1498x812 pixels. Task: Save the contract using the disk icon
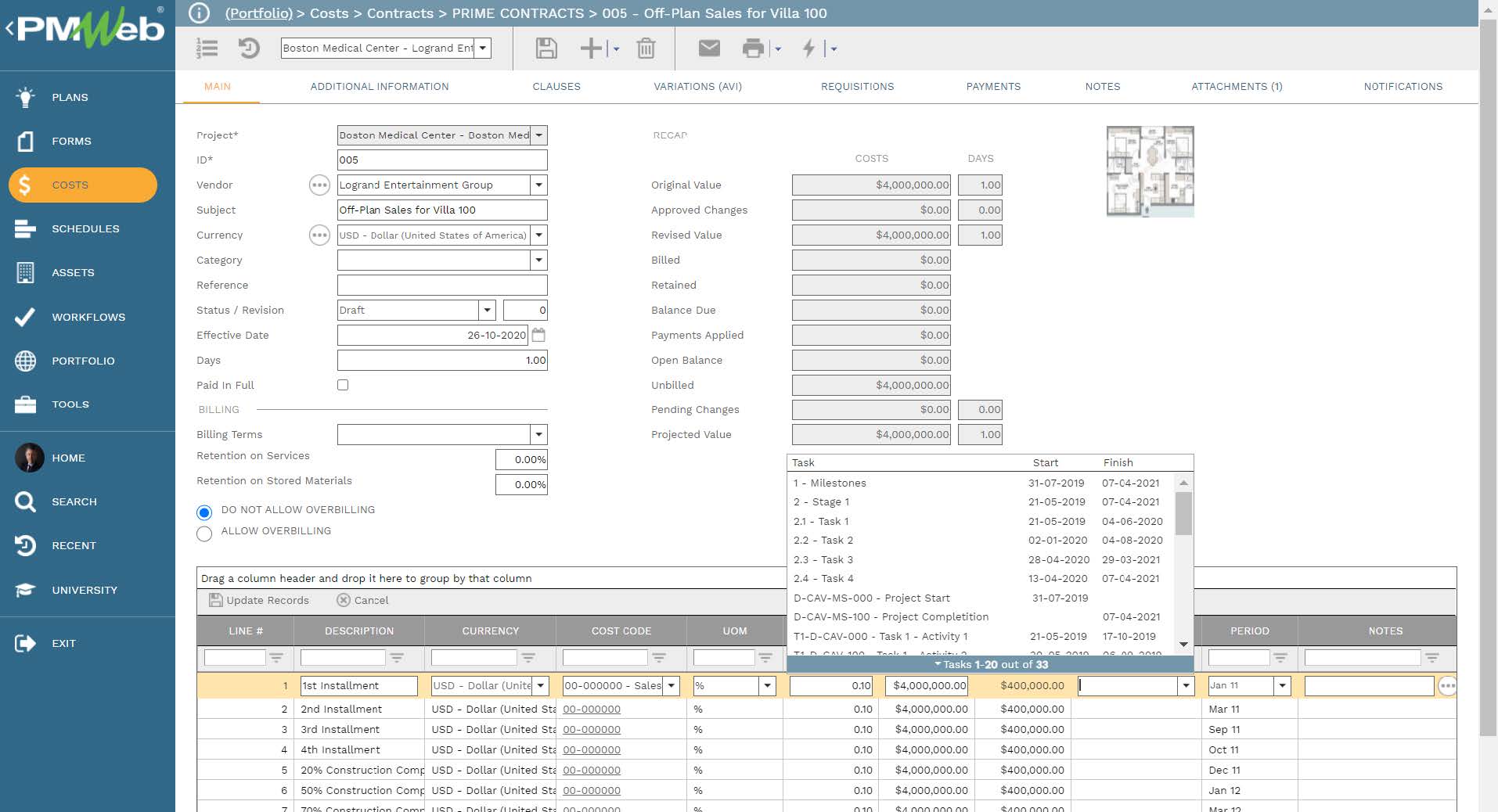tap(546, 49)
